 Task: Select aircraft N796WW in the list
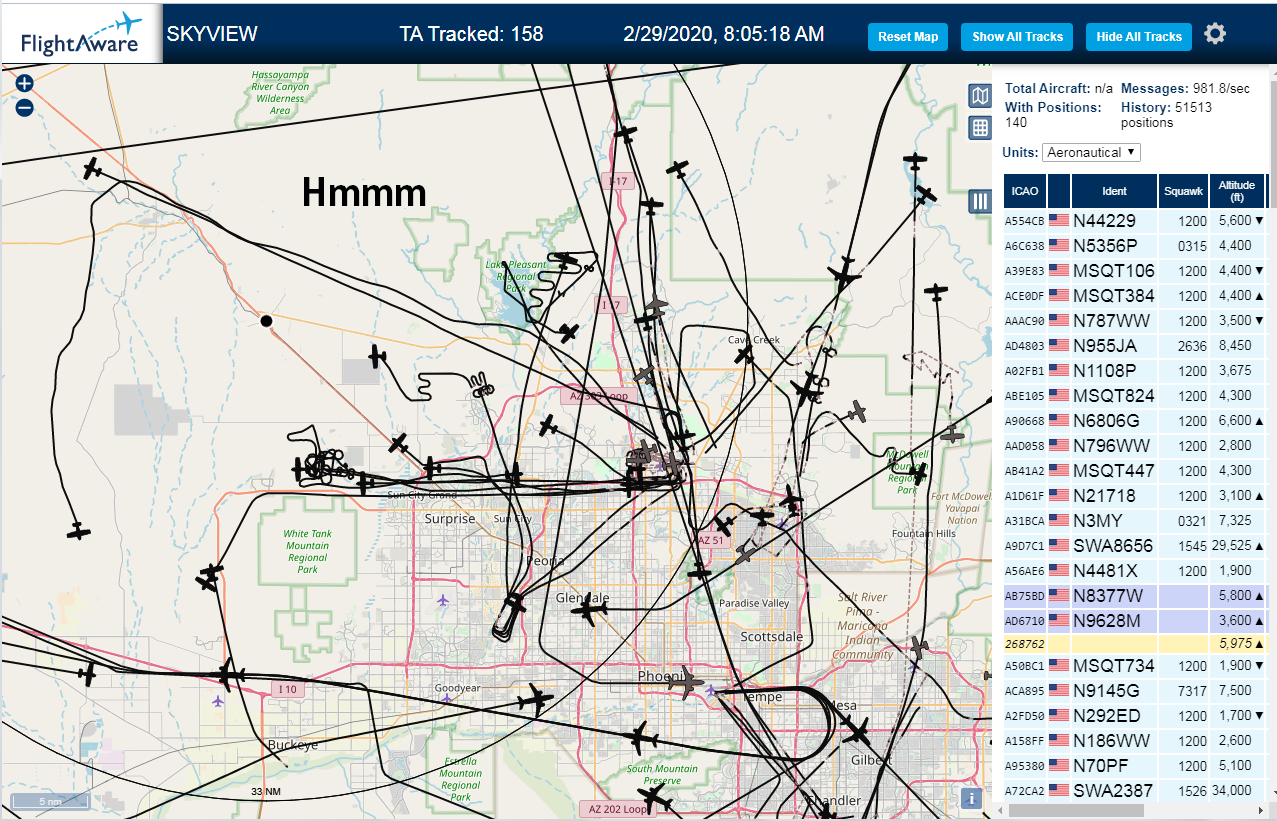[x=1135, y=446]
